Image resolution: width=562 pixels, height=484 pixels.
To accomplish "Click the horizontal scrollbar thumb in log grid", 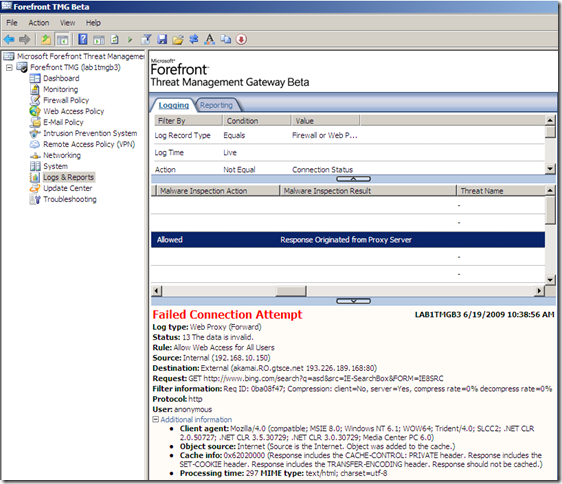I will tap(291, 291).
